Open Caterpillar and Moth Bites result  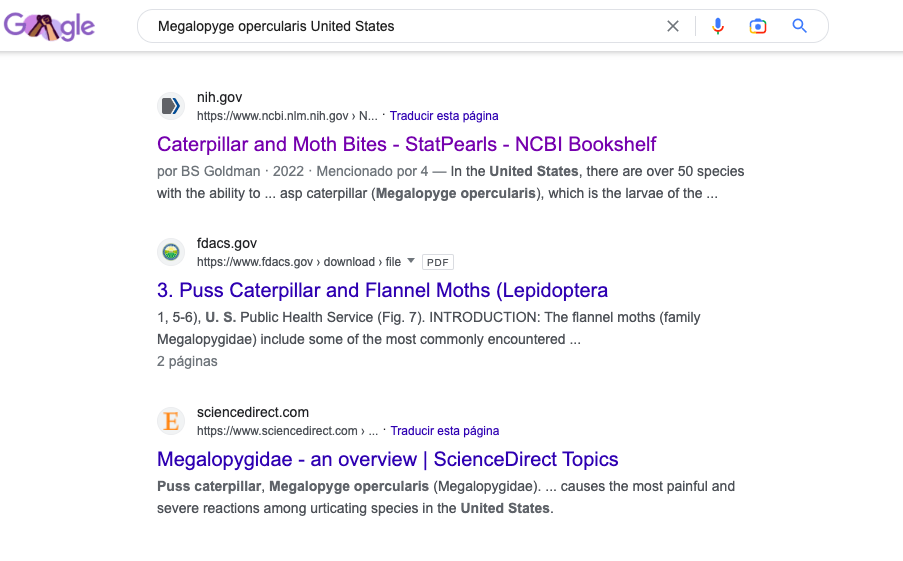[x=407, y=144]
